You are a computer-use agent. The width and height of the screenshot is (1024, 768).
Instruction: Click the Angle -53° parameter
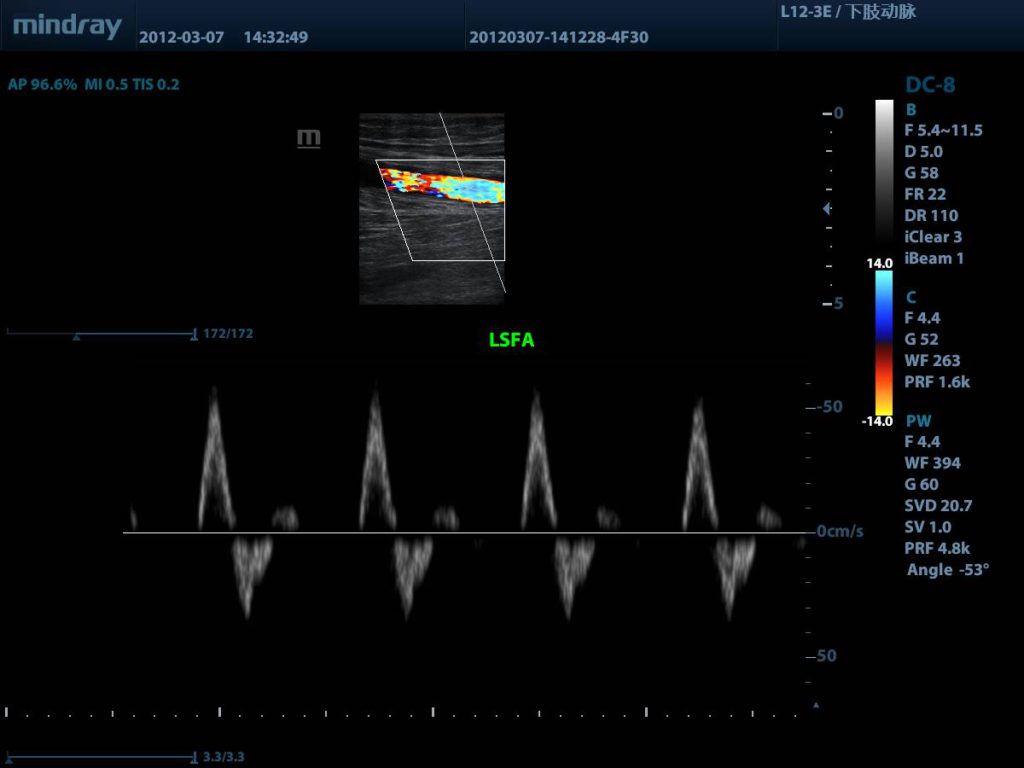(x=947, y=570)
